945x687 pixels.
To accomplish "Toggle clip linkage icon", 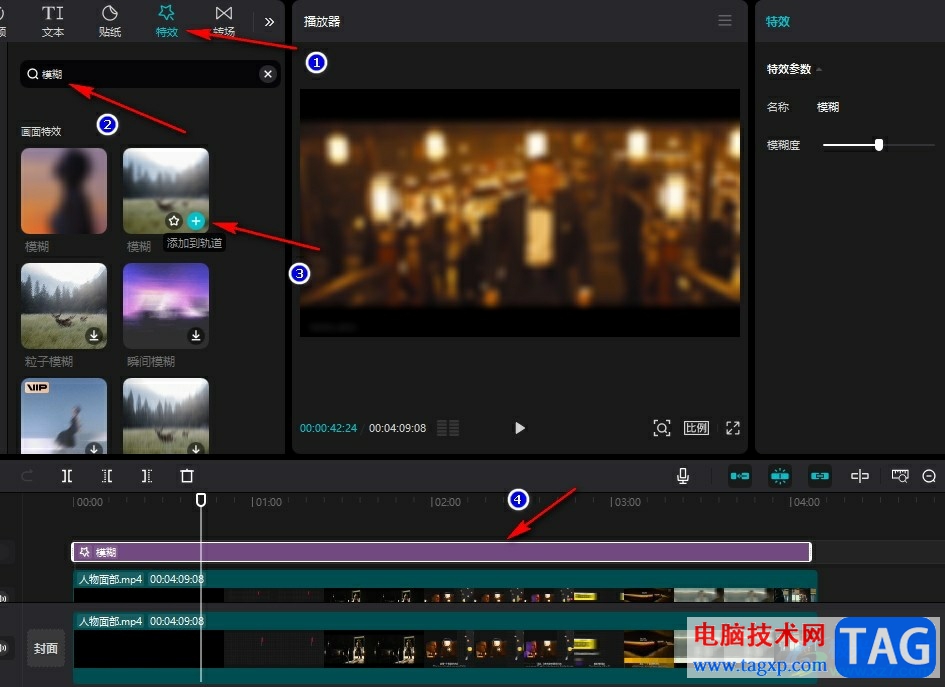I will click(820, 476).
